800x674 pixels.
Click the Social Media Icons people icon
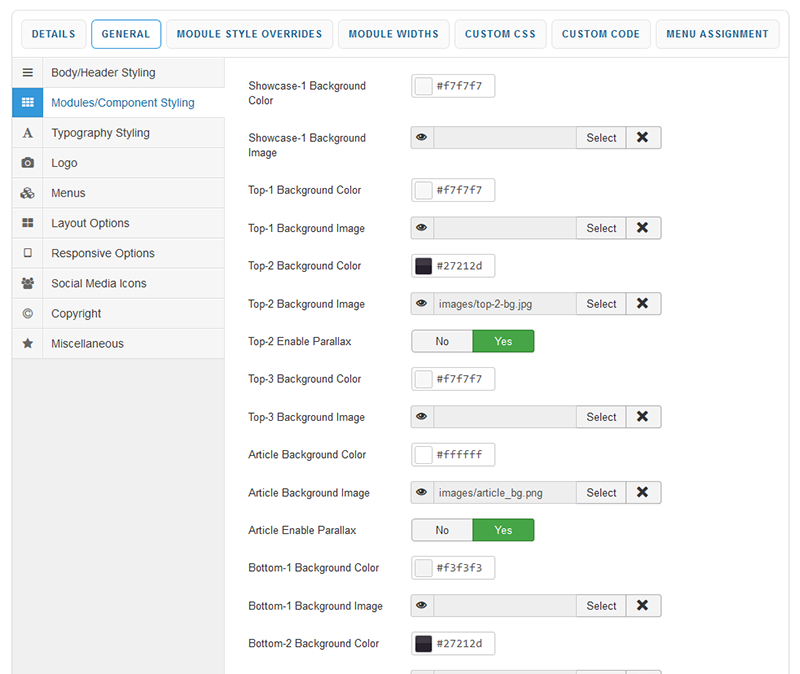(28, 283)
